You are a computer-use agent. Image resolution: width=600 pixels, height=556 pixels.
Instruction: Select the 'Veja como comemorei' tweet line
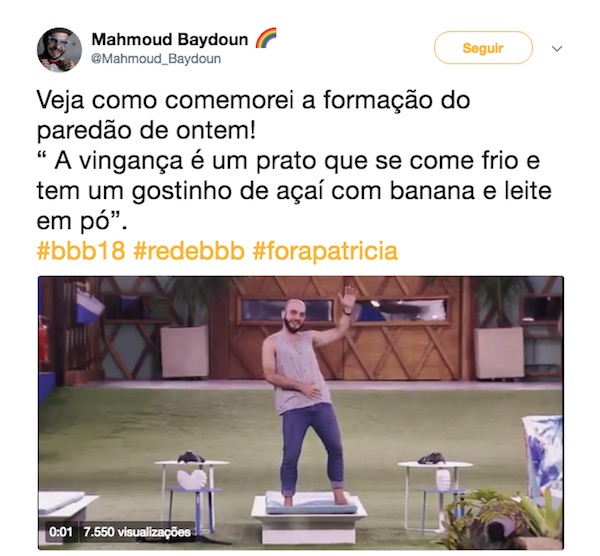(253, 100)
